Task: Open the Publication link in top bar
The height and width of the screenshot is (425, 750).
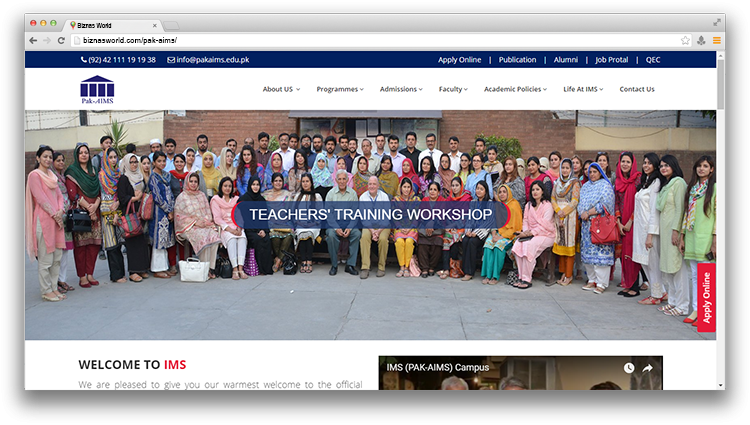Action: coord(517,60)
